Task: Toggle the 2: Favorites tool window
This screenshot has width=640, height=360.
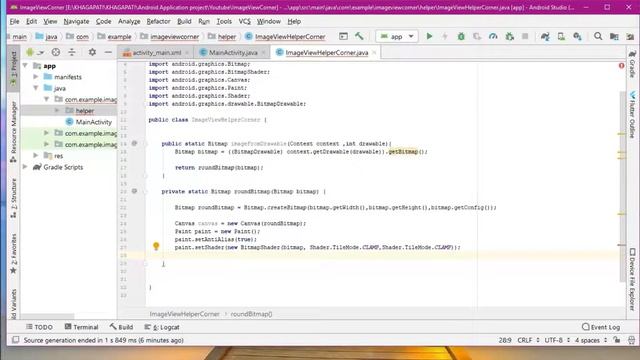Action: [x=13, y=253]
